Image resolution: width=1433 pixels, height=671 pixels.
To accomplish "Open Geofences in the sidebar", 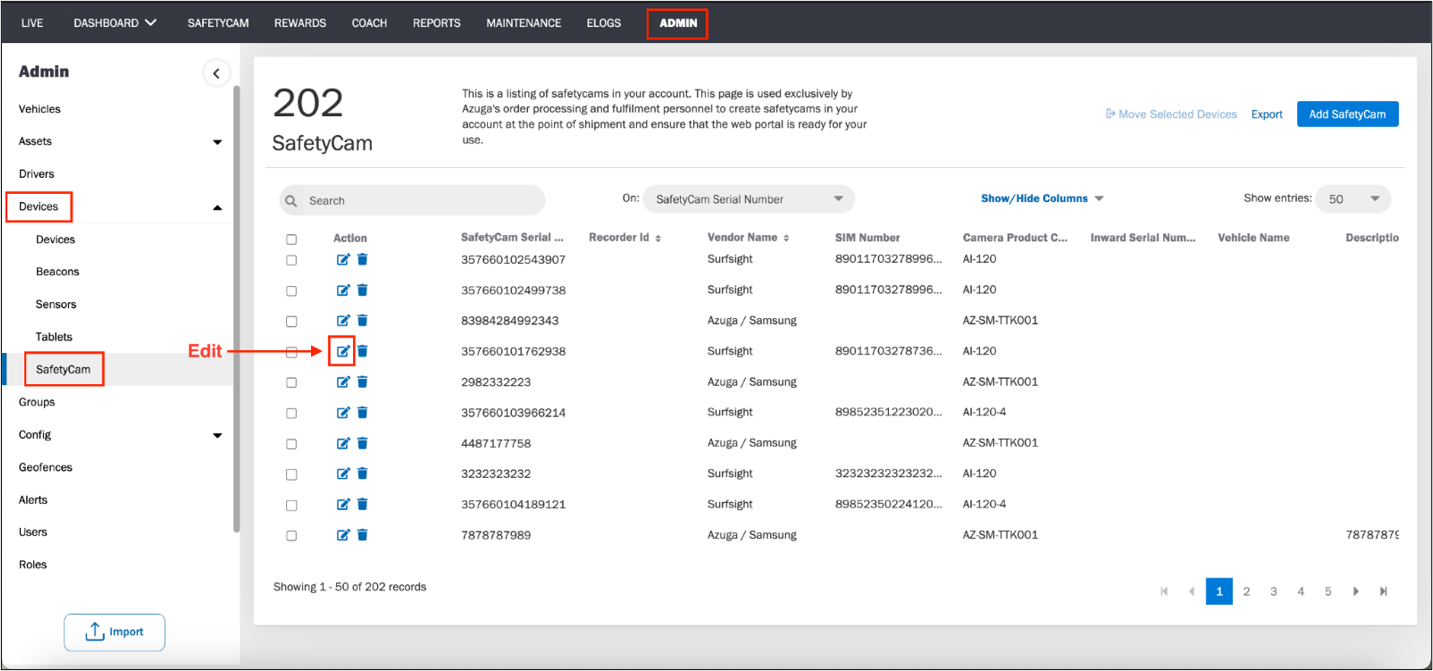I will click(46, 467).
